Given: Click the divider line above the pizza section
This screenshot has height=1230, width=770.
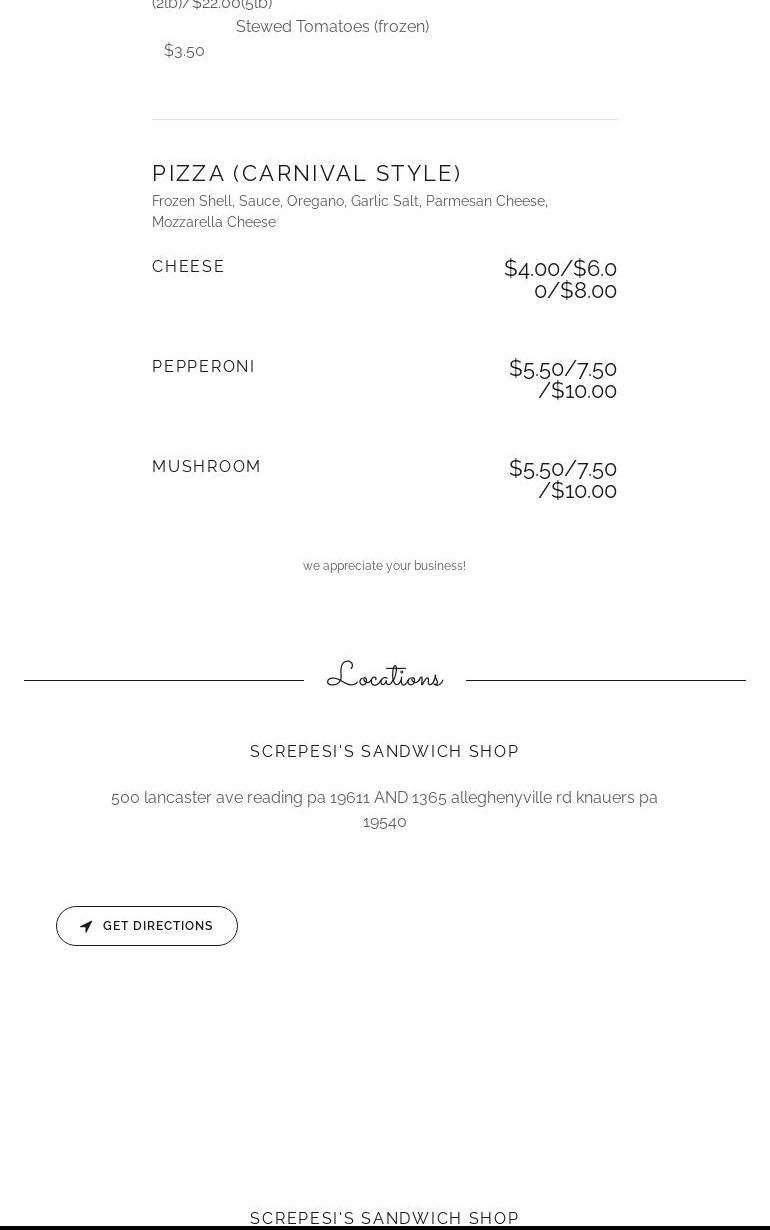Looking at the screenshot, I should [384, 120].
